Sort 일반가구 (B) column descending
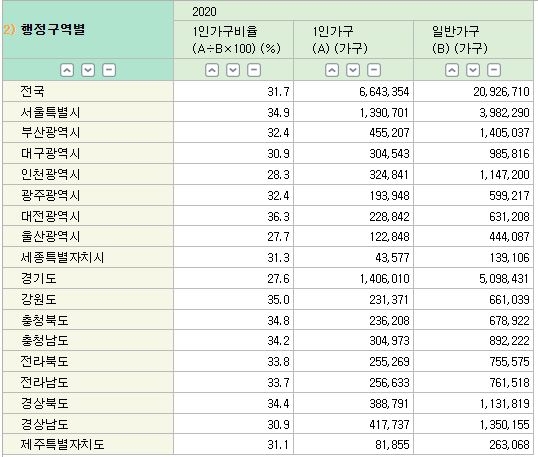This screenshot has height=457, width=538. [x=473, y=70]
